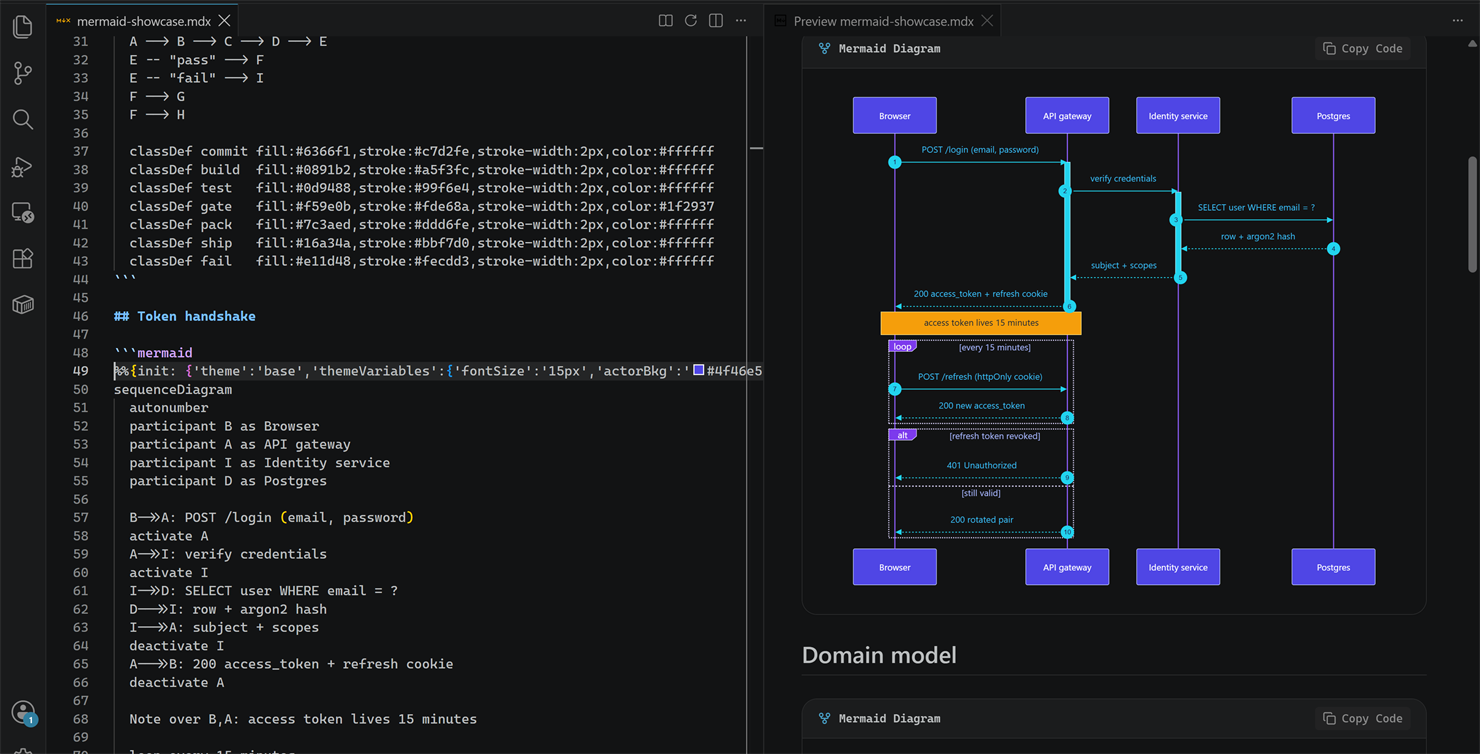Image resolution: width=1480 pixels, height=754 pixels.
Task: Open the Run and Debug view
Action: coord(22,166)
